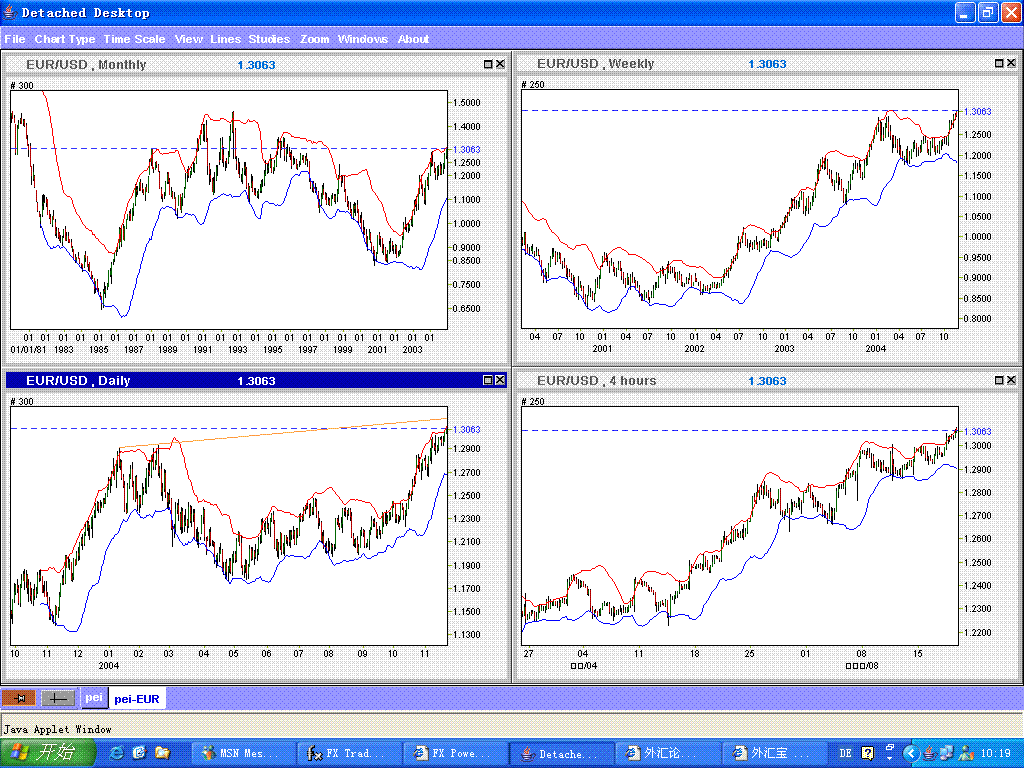Switch to 外汇论 taskbar button
Screen dimensions: 1024x768
click(x=668, y=754)
